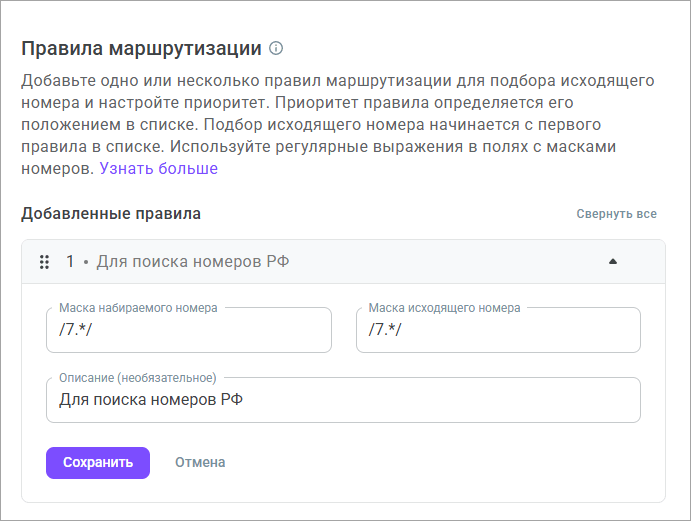691x521 pixels.
Task: Focus the Маска набираемого номера field
Action: pos(188,331)
